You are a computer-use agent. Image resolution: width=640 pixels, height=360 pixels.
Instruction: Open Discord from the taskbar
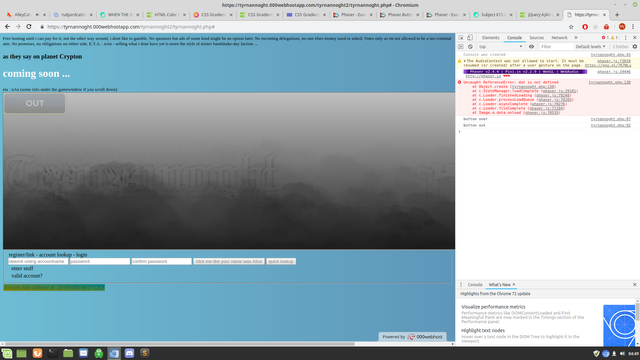pyautogui.click(x=129, y=353)
